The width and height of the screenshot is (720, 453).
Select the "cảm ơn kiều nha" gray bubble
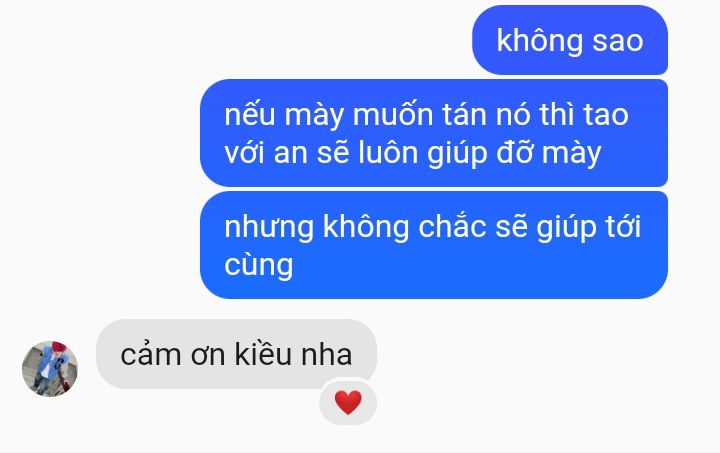tap(236, 354)
